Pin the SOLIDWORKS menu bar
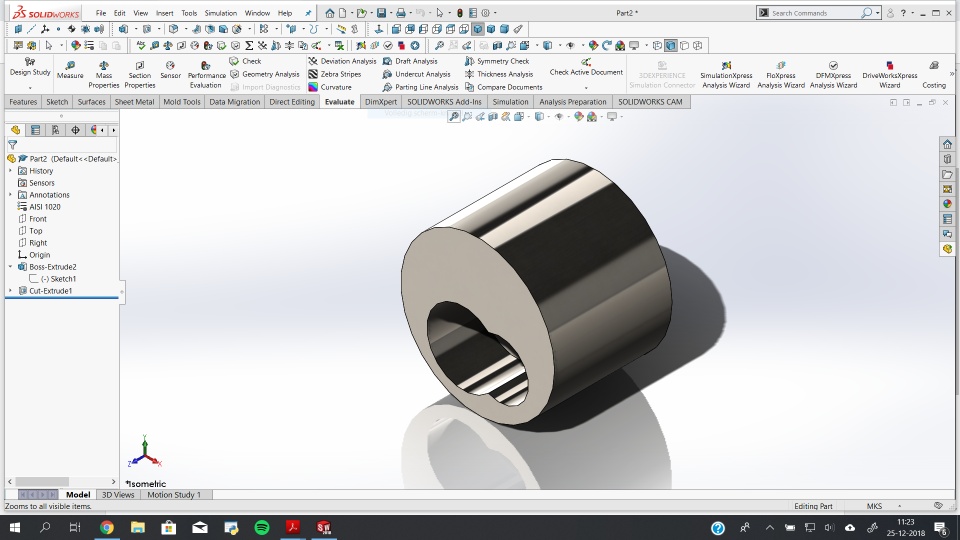This screenshot has width=960, height=540. pyautogui.click(x=308, y=13)
